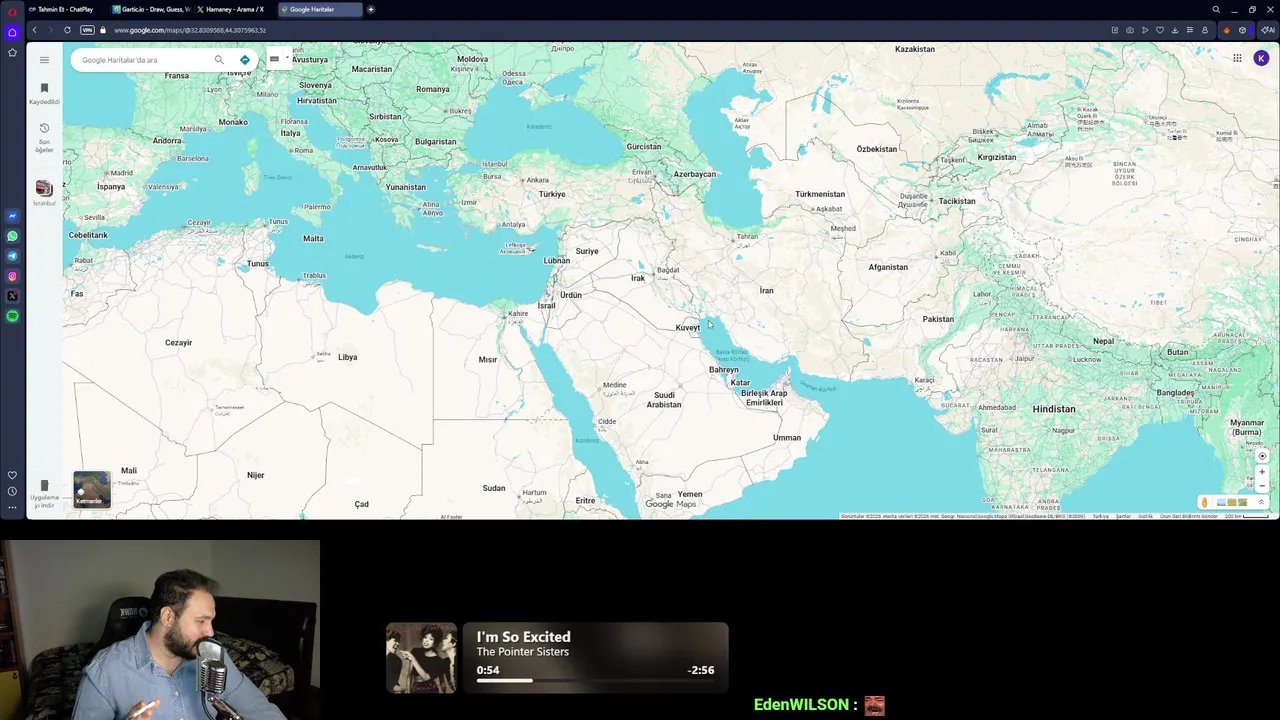Go back to previous page
Viewport: 1280px width, 720px height.
[34, 30]
